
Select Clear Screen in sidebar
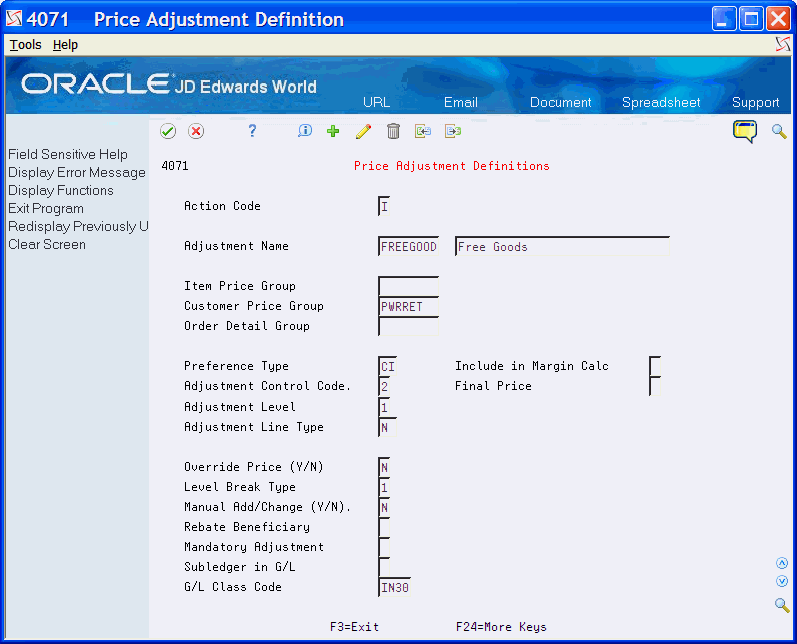pyautogui.click(x=47, y=244)
